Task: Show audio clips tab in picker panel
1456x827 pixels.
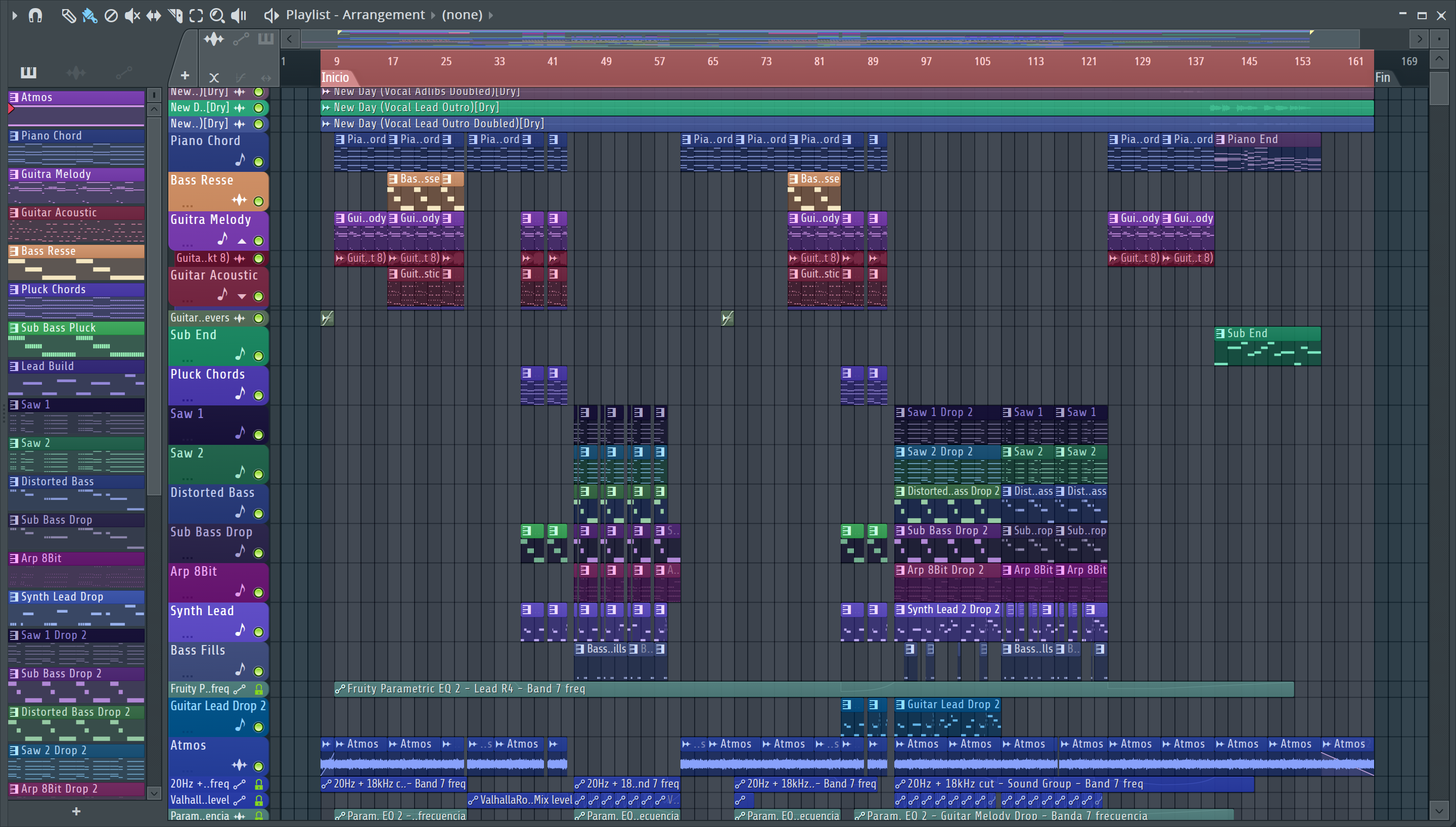Action: (76, 72)
